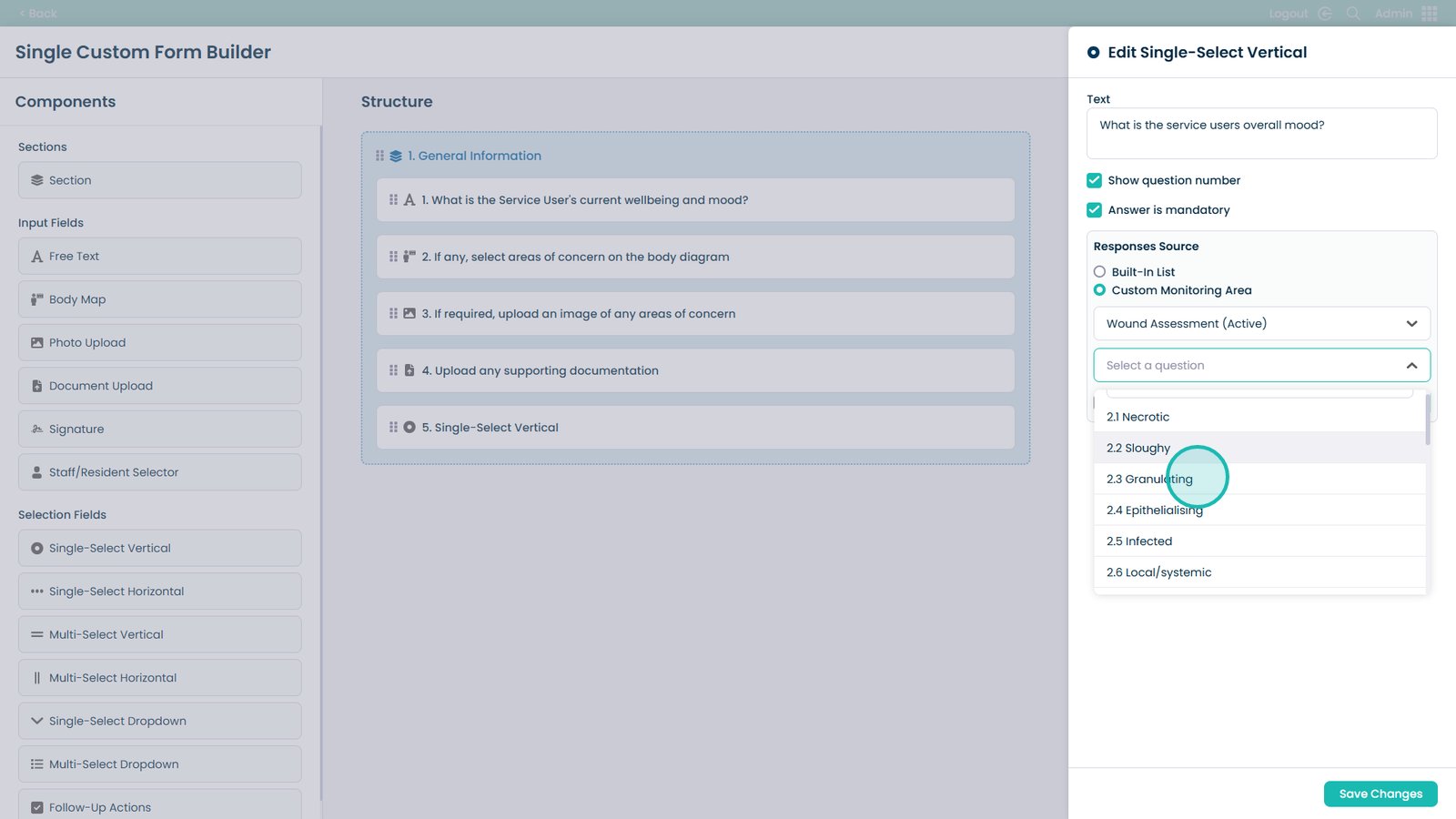
Task: Grab drag handle of question 3 row
Action: 393,314
